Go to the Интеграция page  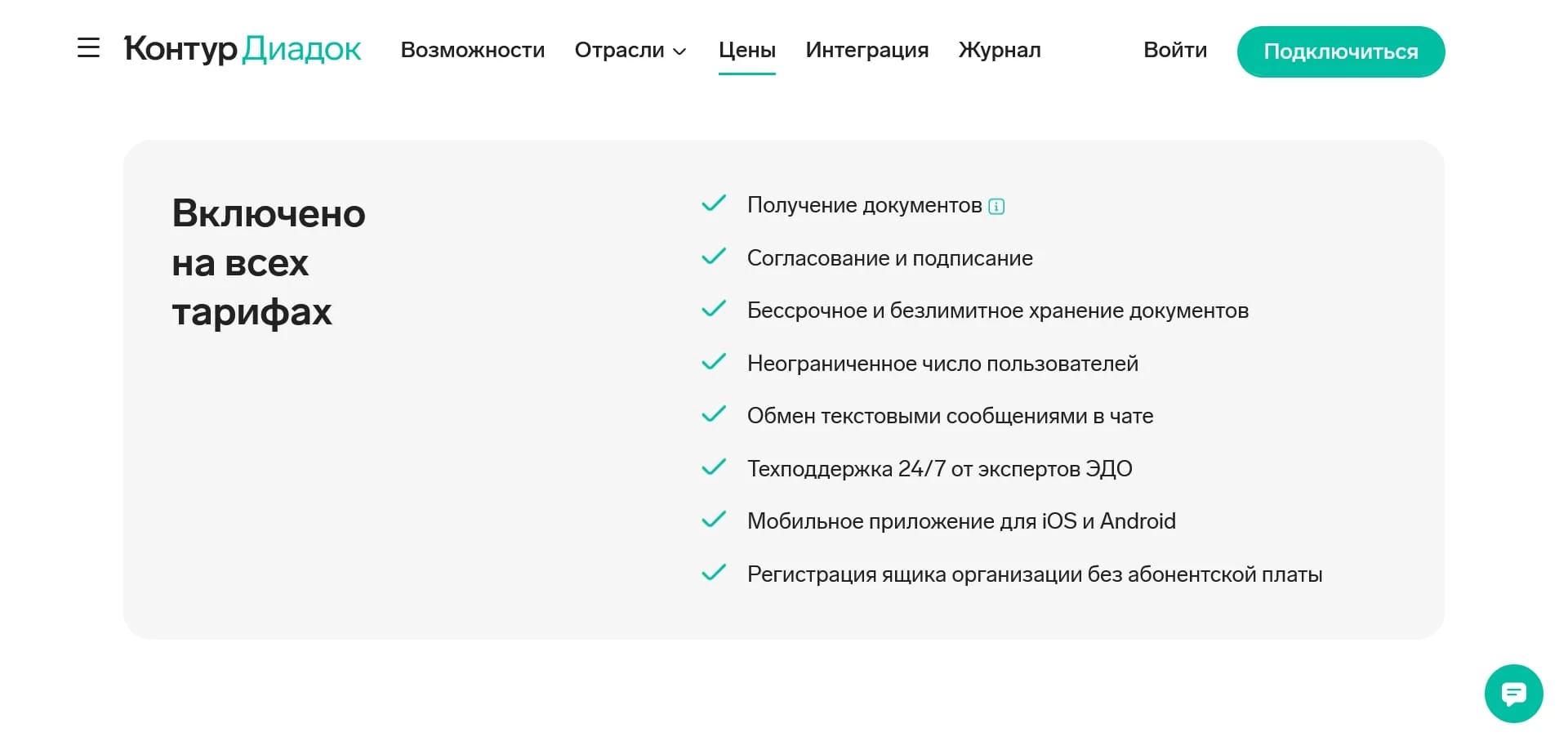coord(866,51)
